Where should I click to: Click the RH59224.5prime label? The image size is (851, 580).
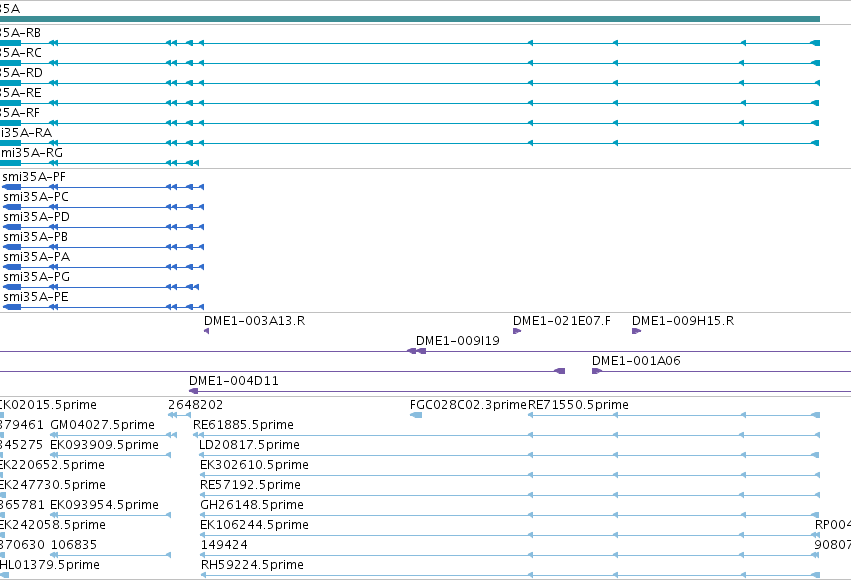point(252,565)
